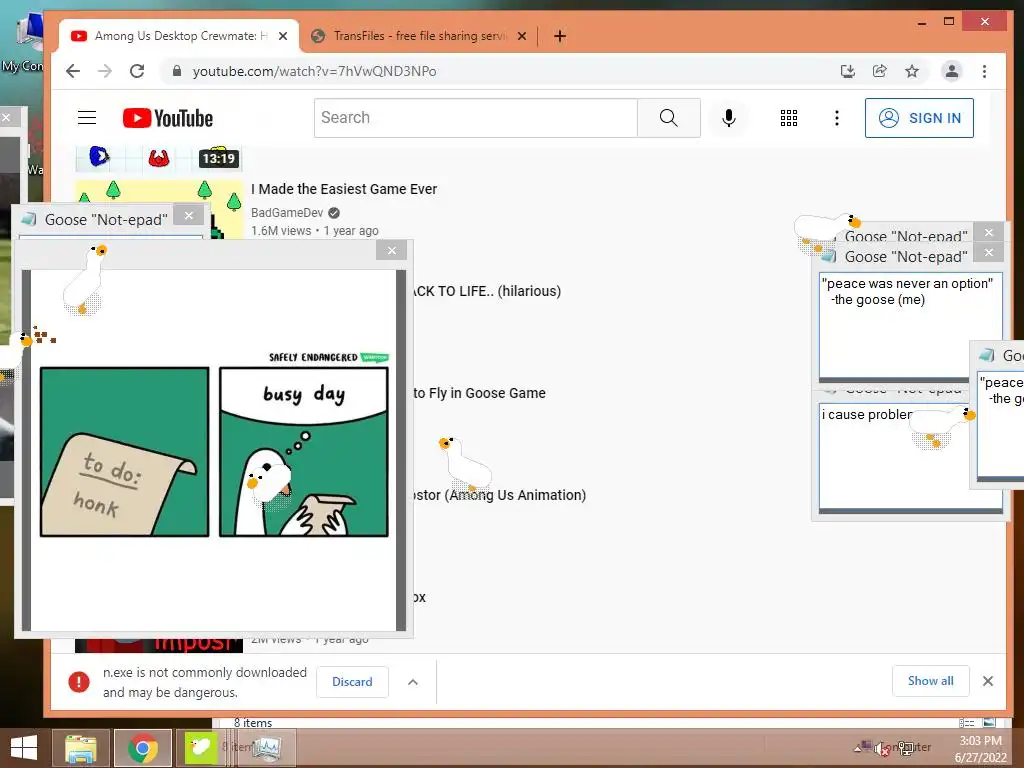
Task: Focus the YouTube Search field
Action: (475, 118)
